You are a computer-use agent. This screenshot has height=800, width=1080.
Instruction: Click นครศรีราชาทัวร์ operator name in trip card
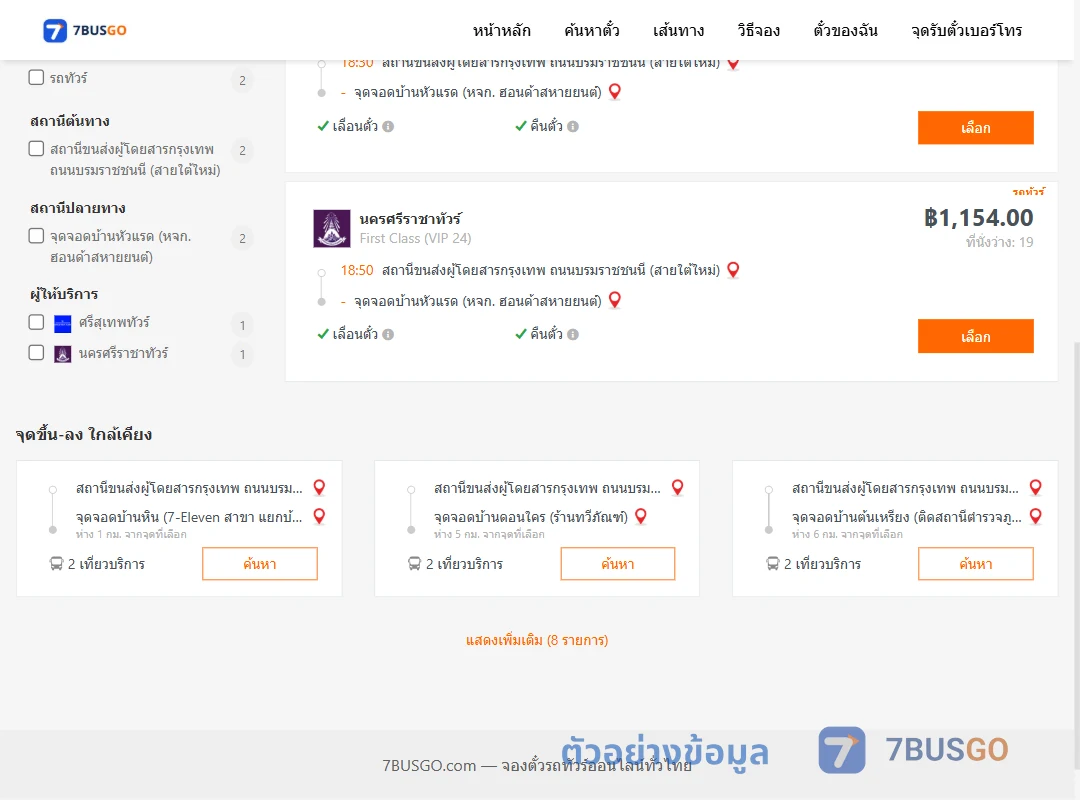click(411, 219)
